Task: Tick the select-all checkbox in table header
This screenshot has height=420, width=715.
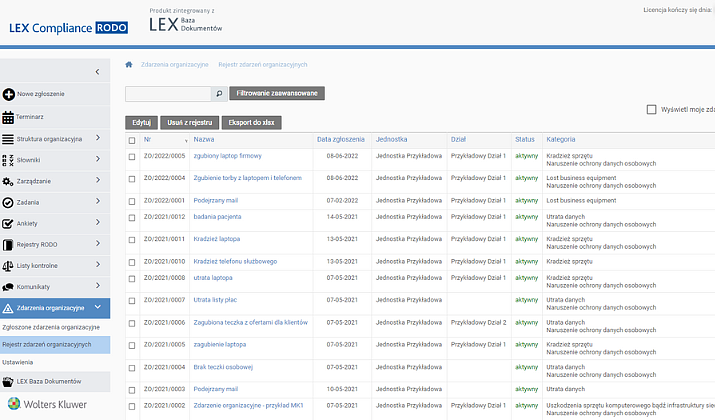Action: [132, 140]
